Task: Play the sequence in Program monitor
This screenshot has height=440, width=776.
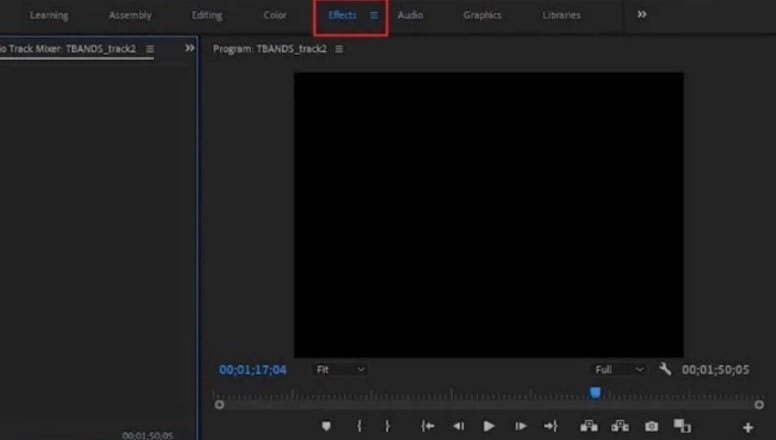Action: point(488,426)
